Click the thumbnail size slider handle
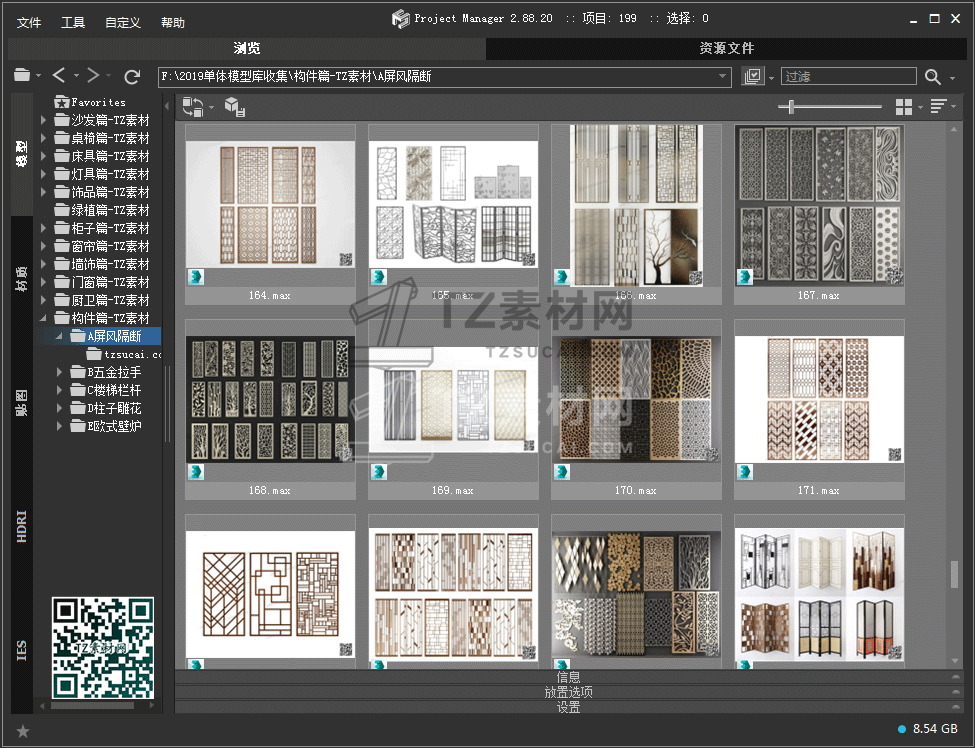The height and width of the screenshot is (748, 975). click(792, 107)
